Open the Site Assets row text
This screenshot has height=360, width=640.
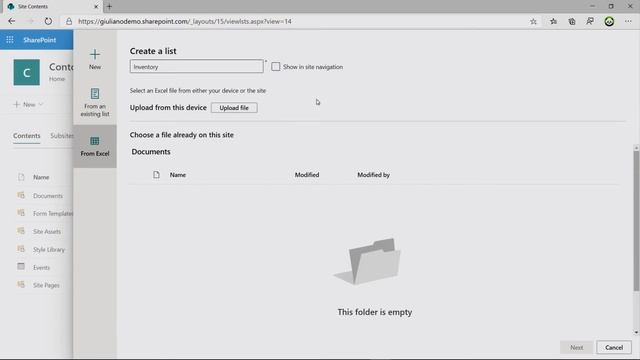[47, 231]
